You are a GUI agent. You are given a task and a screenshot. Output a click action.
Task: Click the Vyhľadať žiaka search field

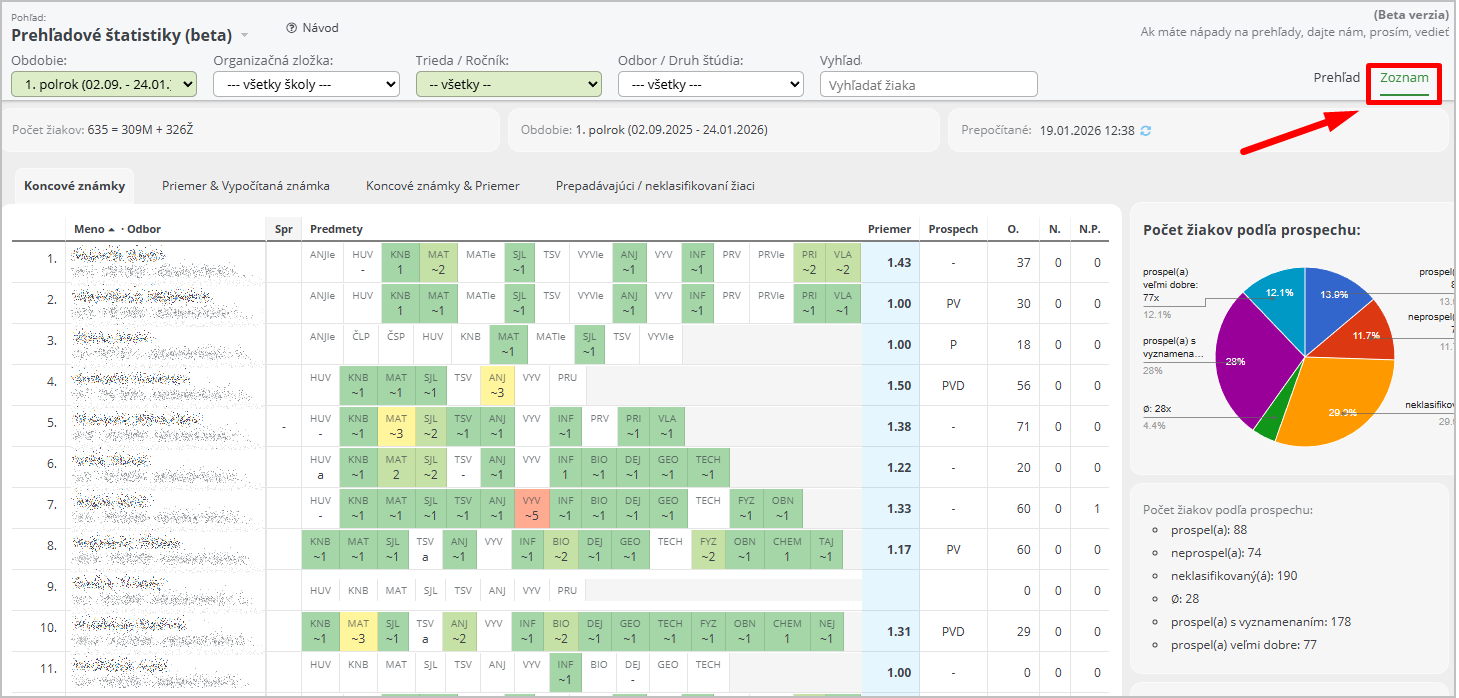pyautogui.click(x=928, y=85)
